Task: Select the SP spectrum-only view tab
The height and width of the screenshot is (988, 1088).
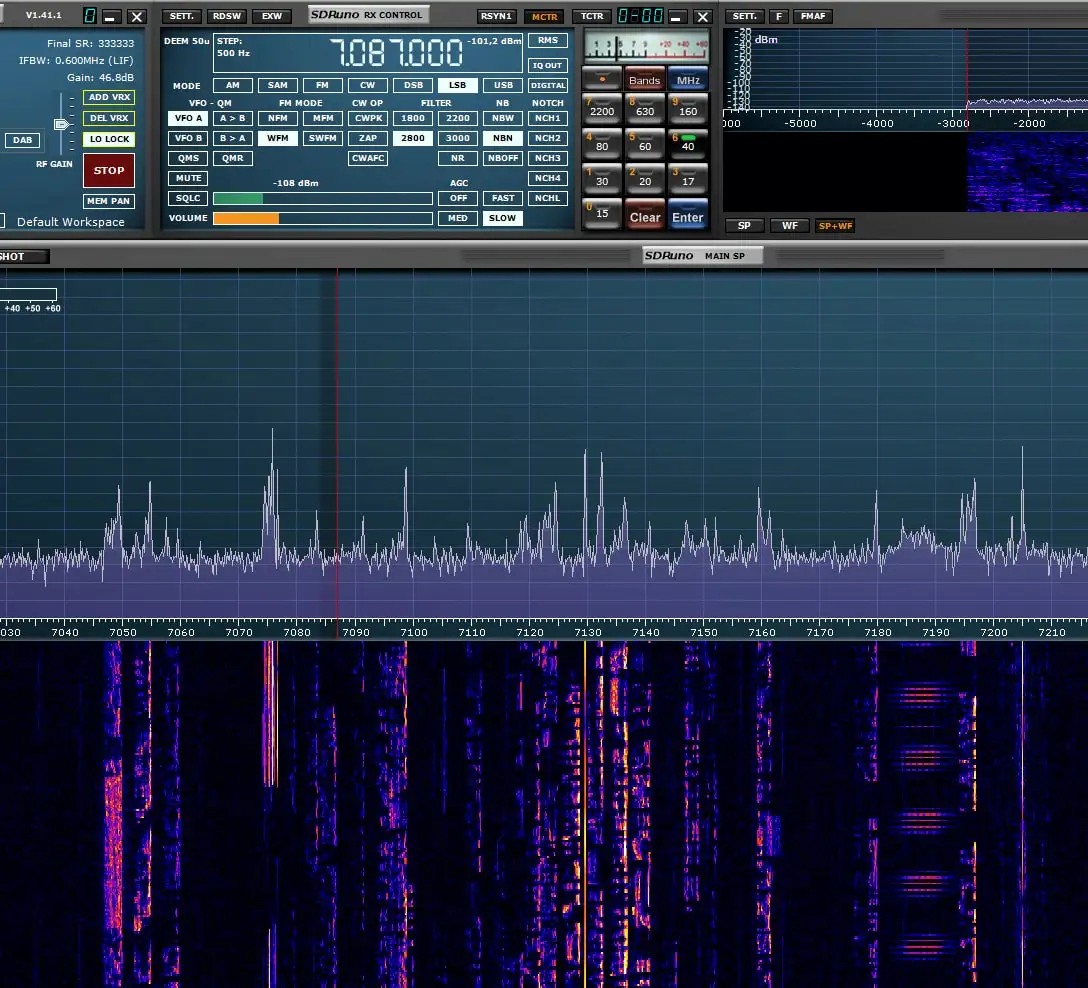Action: point(744,226)
